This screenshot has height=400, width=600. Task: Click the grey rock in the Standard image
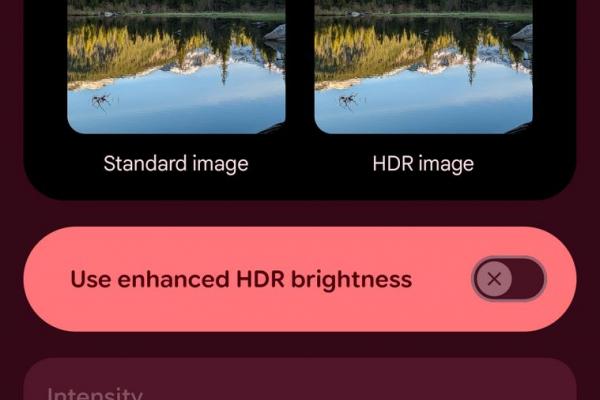click(x=276, y=33)
